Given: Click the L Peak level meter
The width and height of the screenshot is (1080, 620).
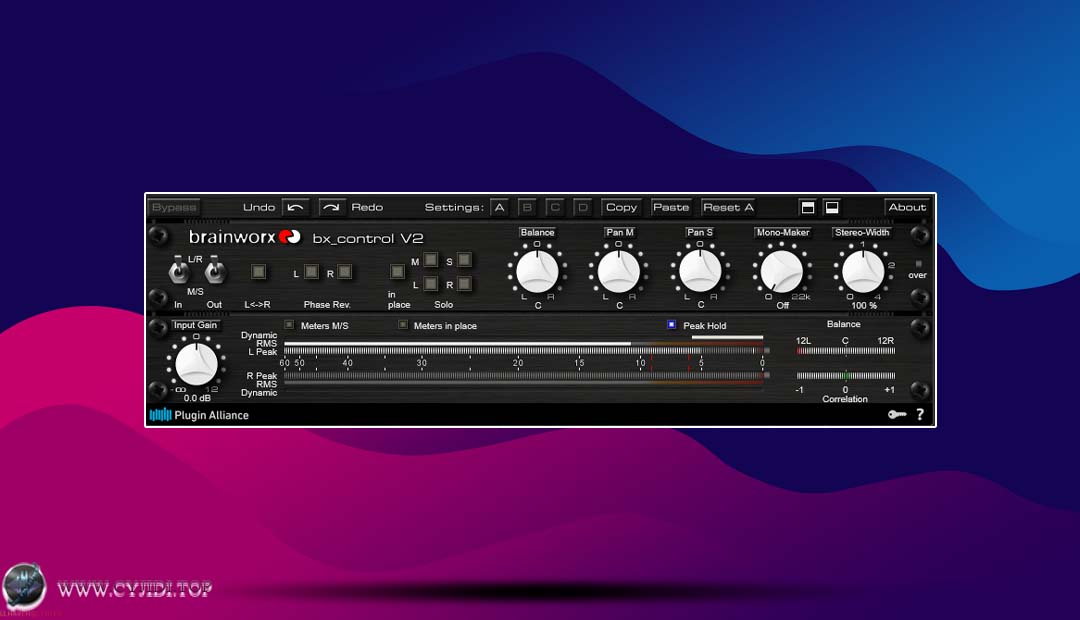Looking at the screenshot, I should [526, 351].
